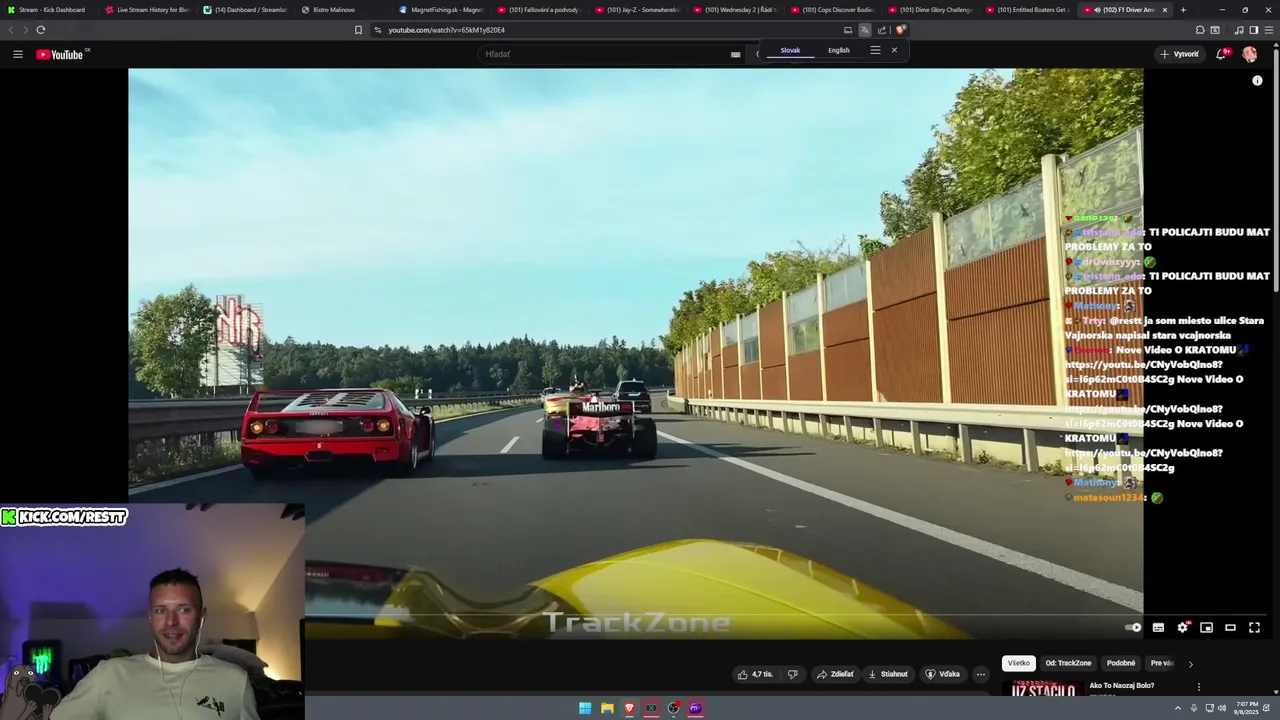
Task: Open the YouTube hamburger guide menu
Action: click(x=18, y=54)
